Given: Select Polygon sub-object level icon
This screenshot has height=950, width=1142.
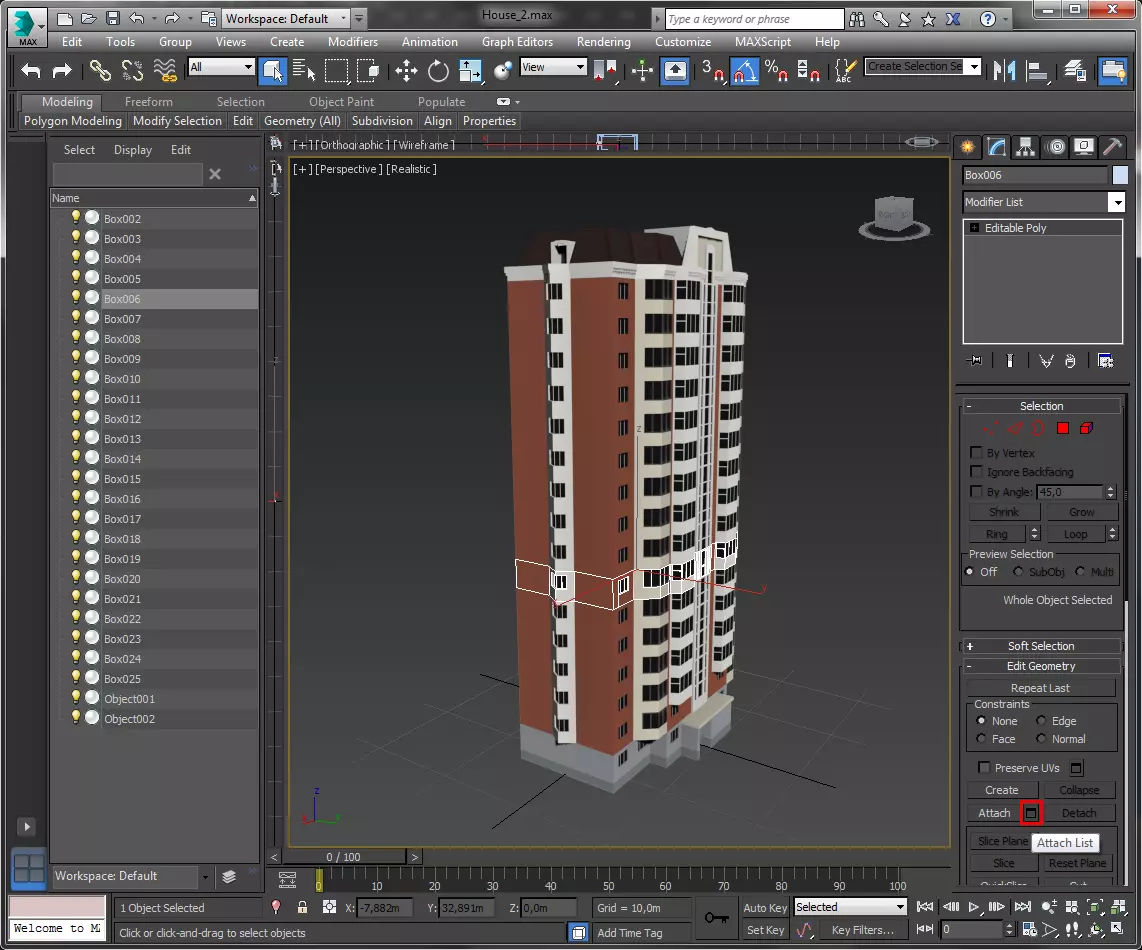Looking at the screenshot, I should point(1063,428).
